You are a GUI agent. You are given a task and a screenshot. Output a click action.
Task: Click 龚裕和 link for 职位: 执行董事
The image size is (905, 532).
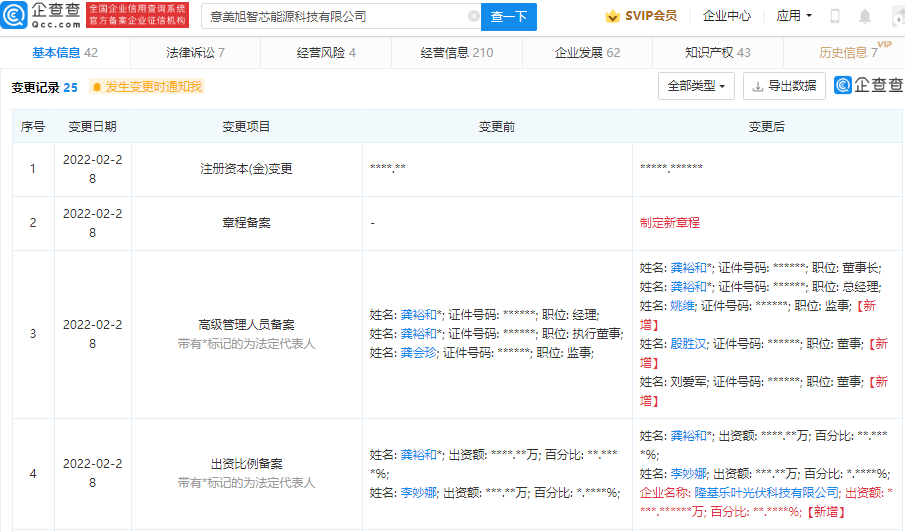418,334
